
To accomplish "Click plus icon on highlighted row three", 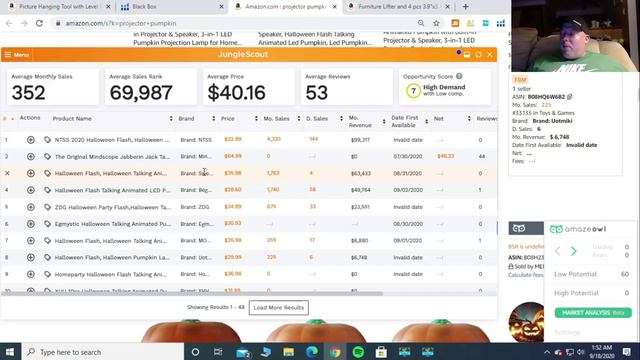I will click(x=31, y=173).
